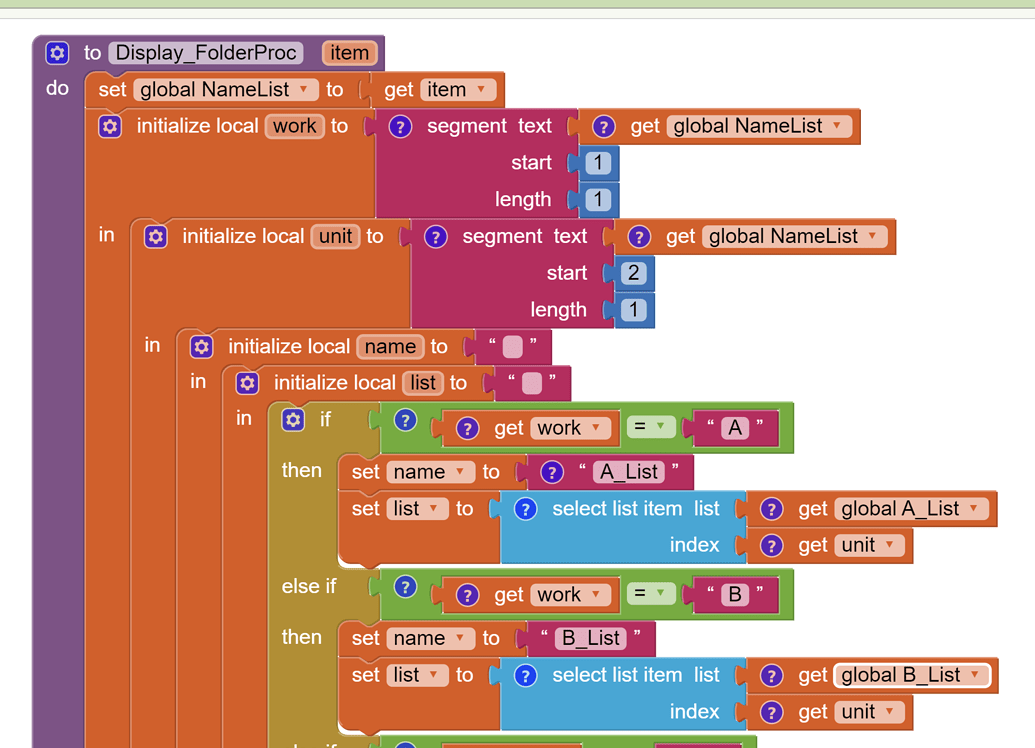Open mutator gear on initialize local list
Screen dimensions: 1035x748
pos(247,383)
